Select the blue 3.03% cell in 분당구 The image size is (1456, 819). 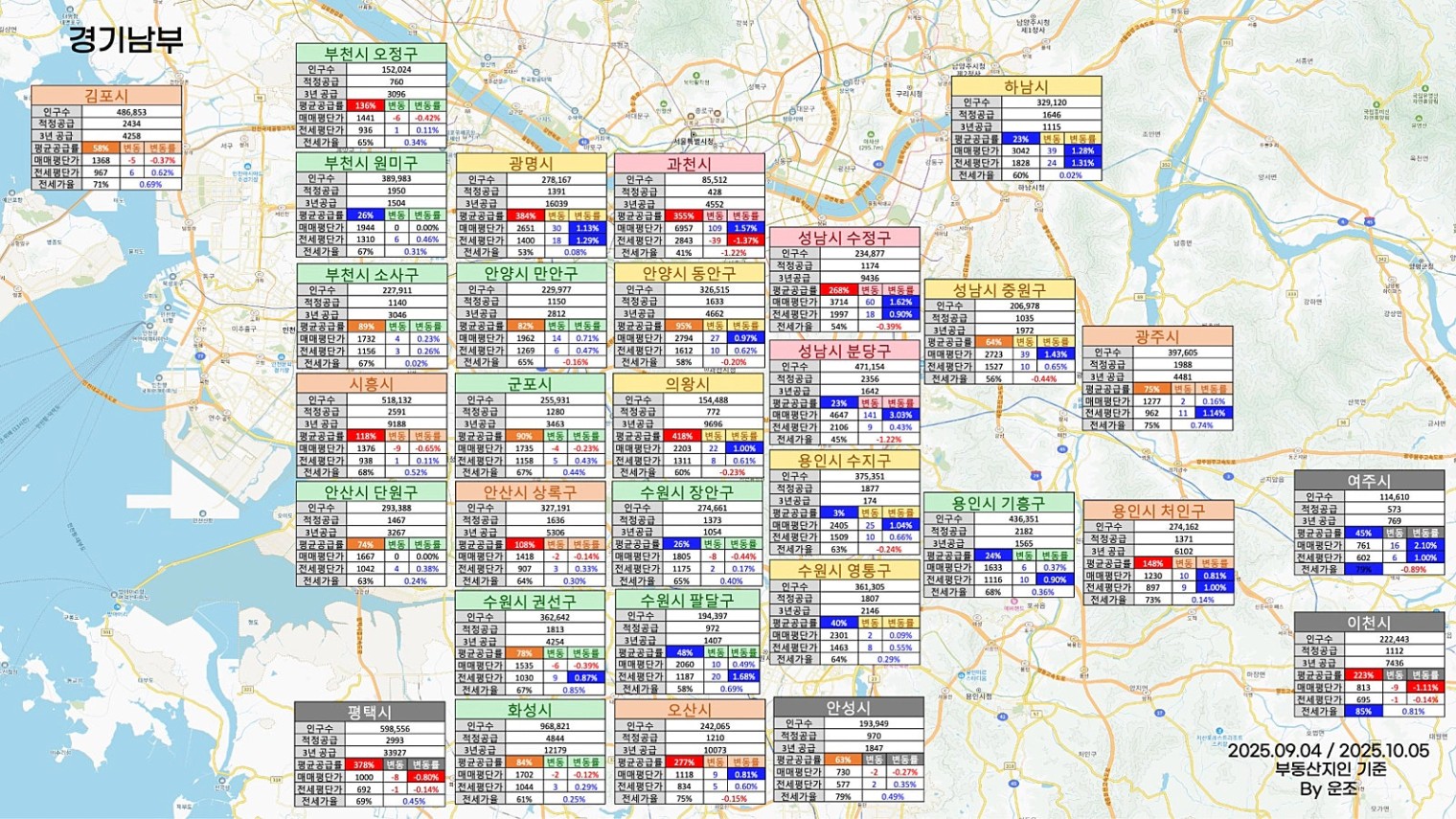[x=900, y=416]
